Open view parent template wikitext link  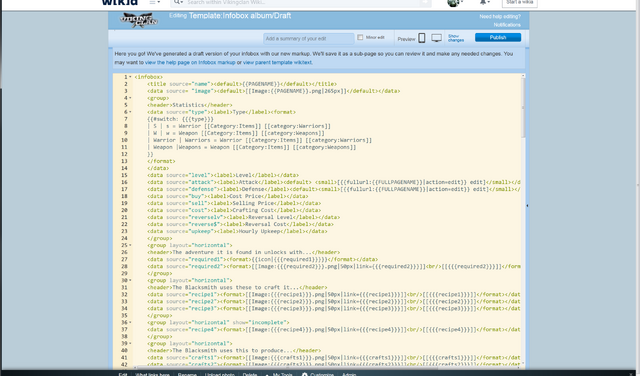pyautogui.click(x=278, y=62)
